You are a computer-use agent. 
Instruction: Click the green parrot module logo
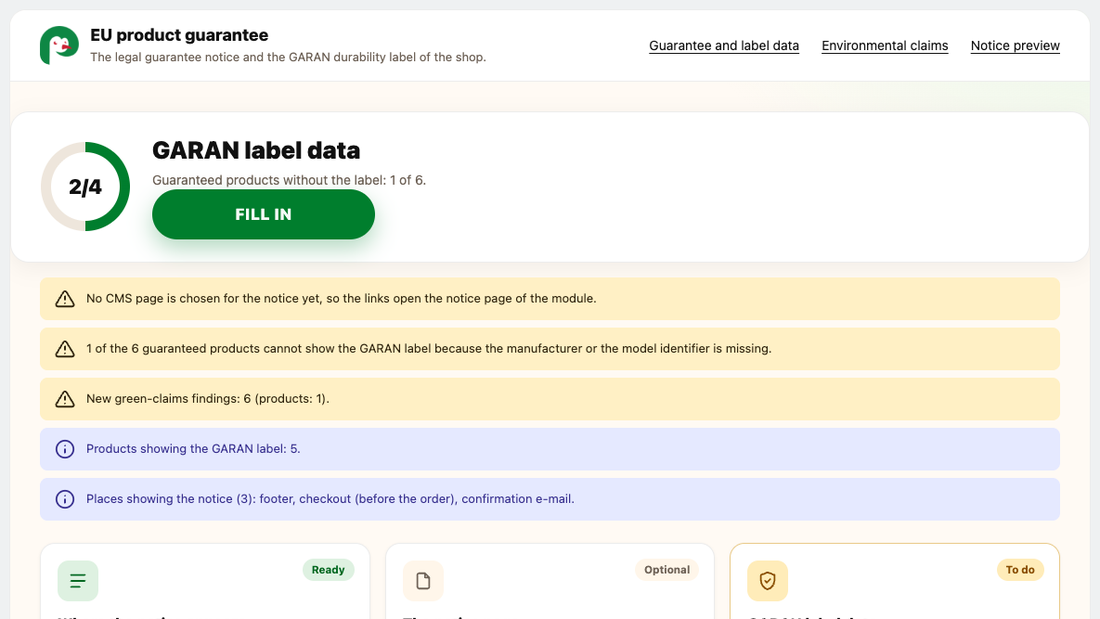[x=59, y=46]
